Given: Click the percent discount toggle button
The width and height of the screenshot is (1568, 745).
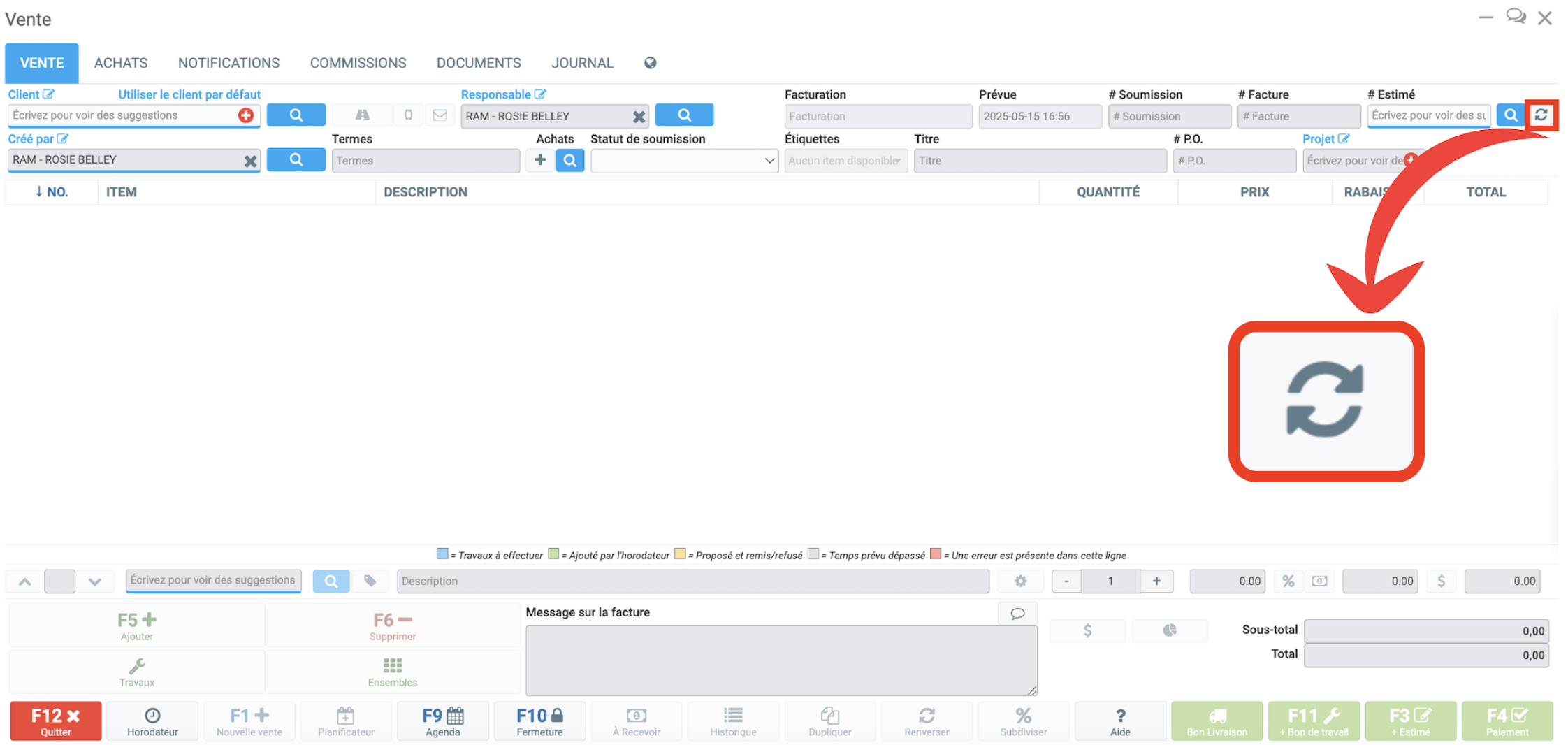Looking at the screenshot, I should [x=1288, y=581].
